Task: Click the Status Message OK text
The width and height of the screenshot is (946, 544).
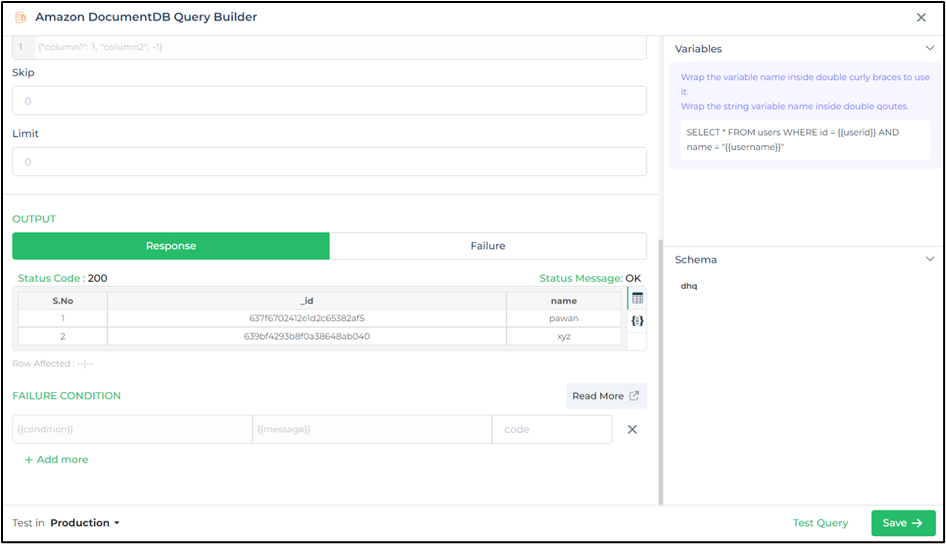Action: tap(589, 278)
